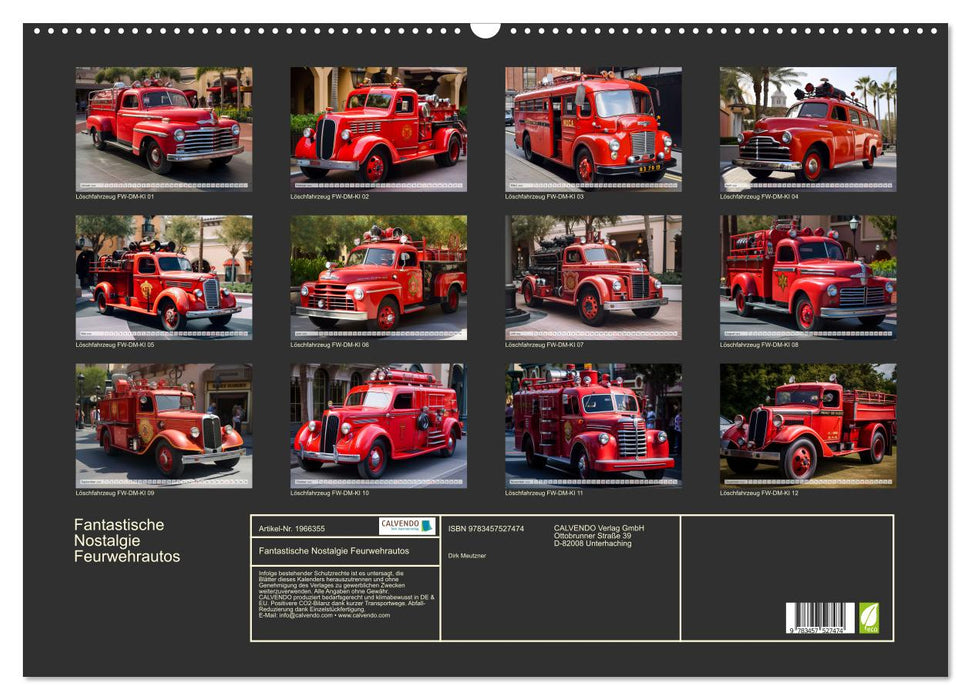Screen dimensions: 971x700
Task: Click the ISBN barcode image
Action: click(820, 618)
